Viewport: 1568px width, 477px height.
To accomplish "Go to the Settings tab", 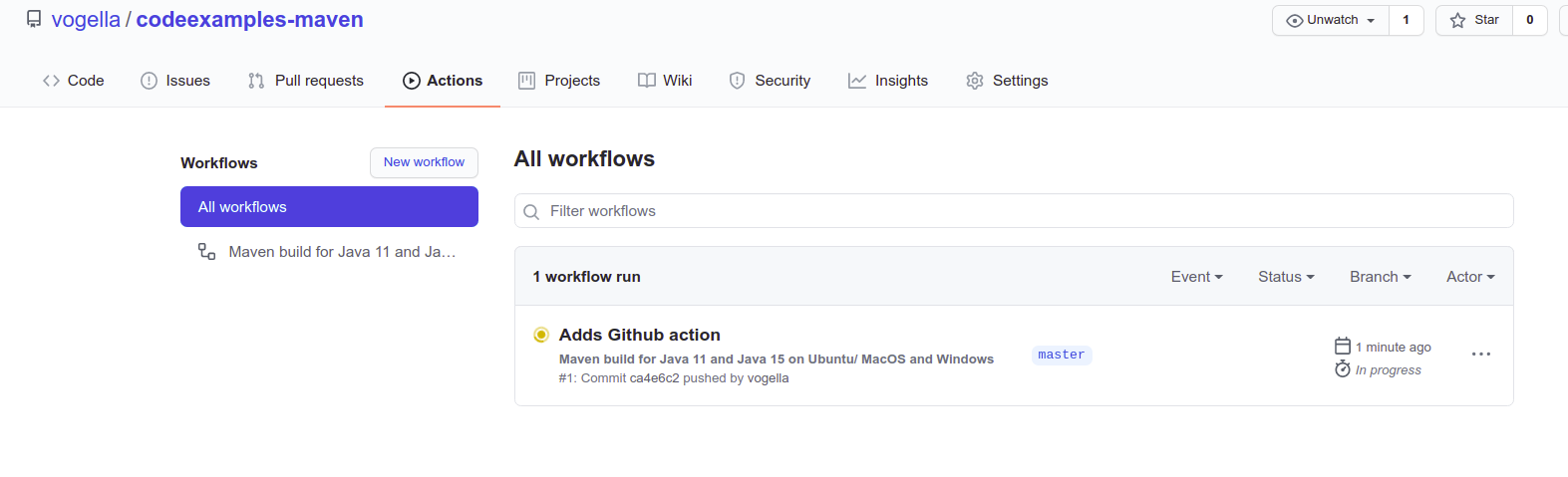I will [x=1007, y=81].
